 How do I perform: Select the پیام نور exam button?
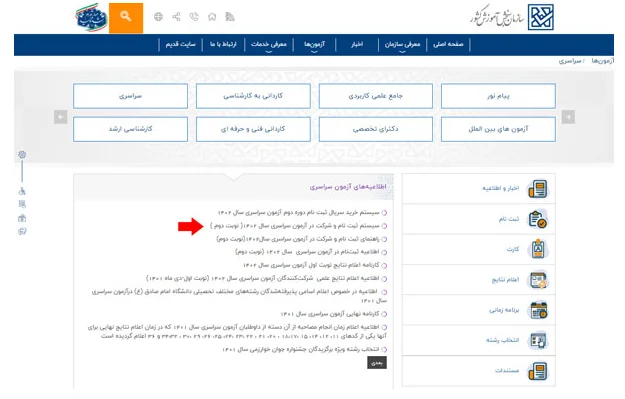click(498, 96)
